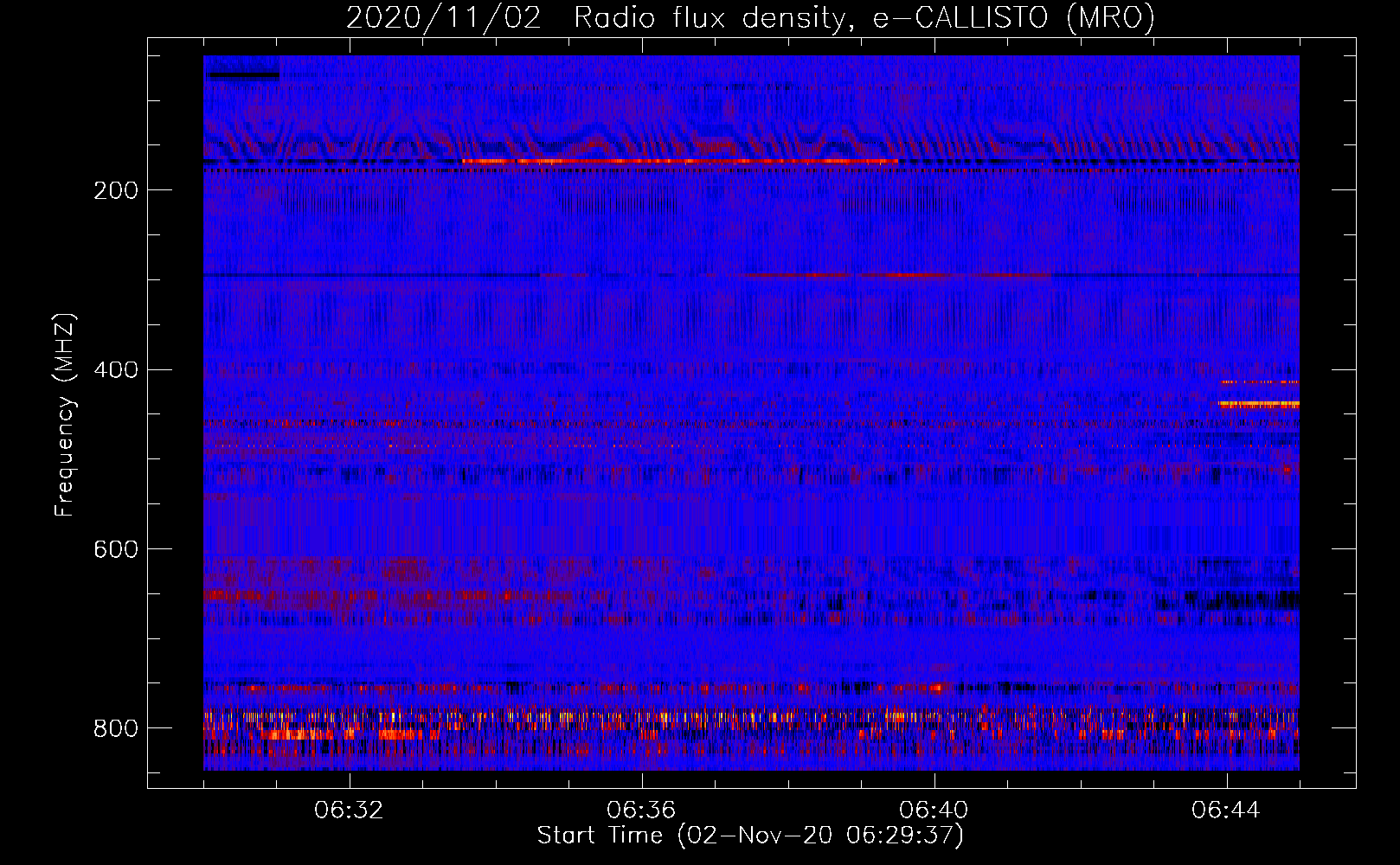
Task: Click the 06:40 time tick label
Action: pyautogui.click(x=934, y=811)
